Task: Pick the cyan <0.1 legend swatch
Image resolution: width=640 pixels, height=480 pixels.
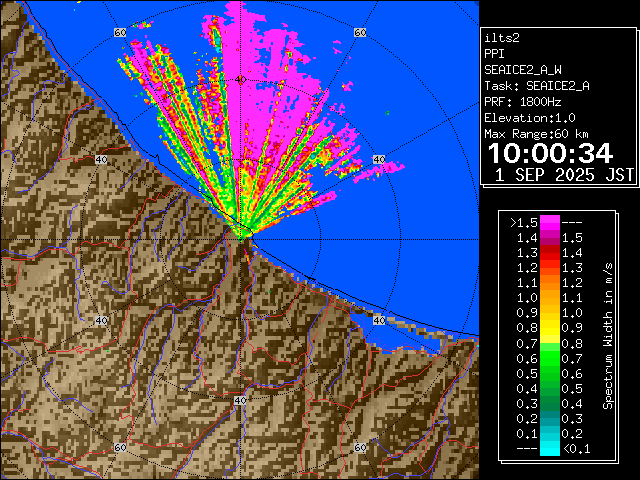Action: [x=549, y=449]
